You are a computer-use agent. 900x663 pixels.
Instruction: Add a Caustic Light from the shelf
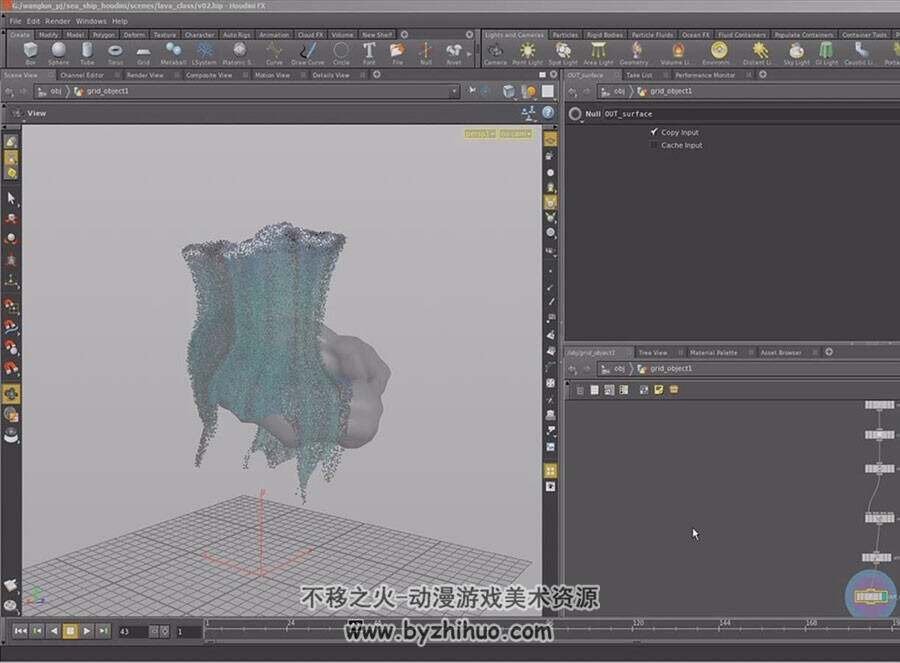(860, 53)
